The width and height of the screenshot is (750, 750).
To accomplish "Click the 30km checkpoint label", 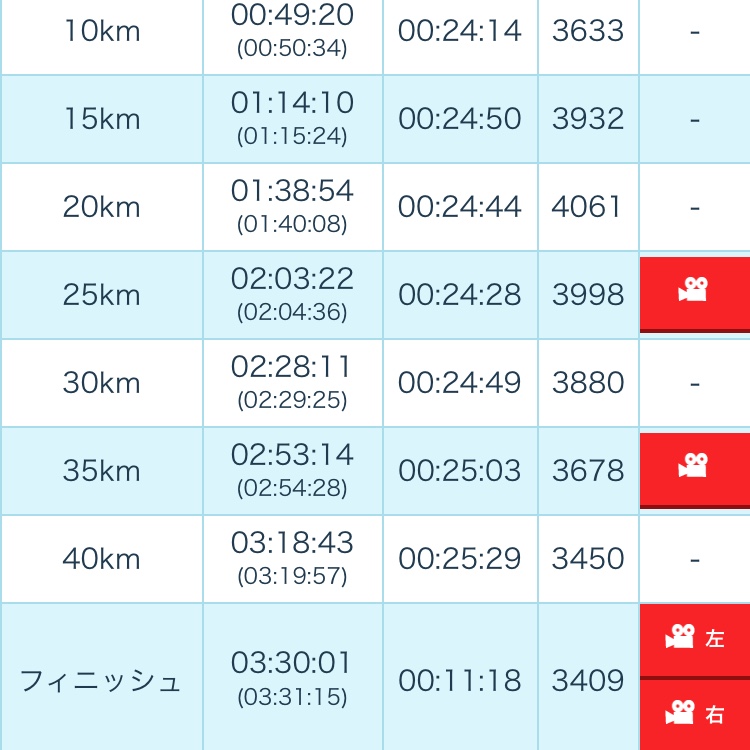I will click(101, 383).
